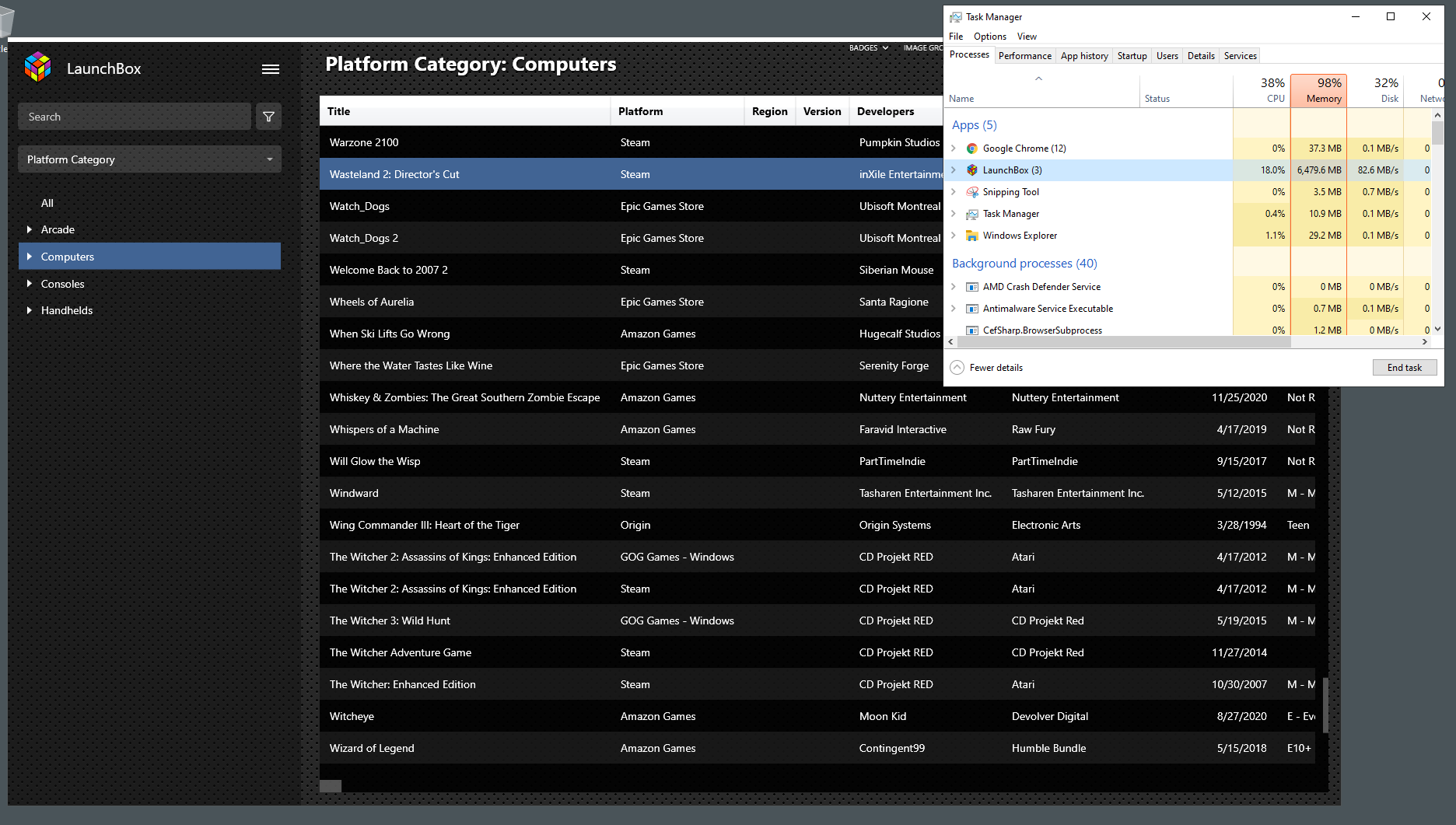
Task: Open the BADGES dropdown in LaunchBox
Action: [869, 48]
